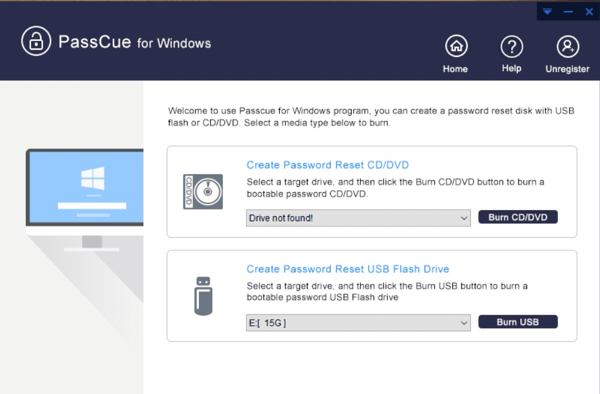Click the USB drive dropdown arrow
The image size is (600, 394).
464,323
